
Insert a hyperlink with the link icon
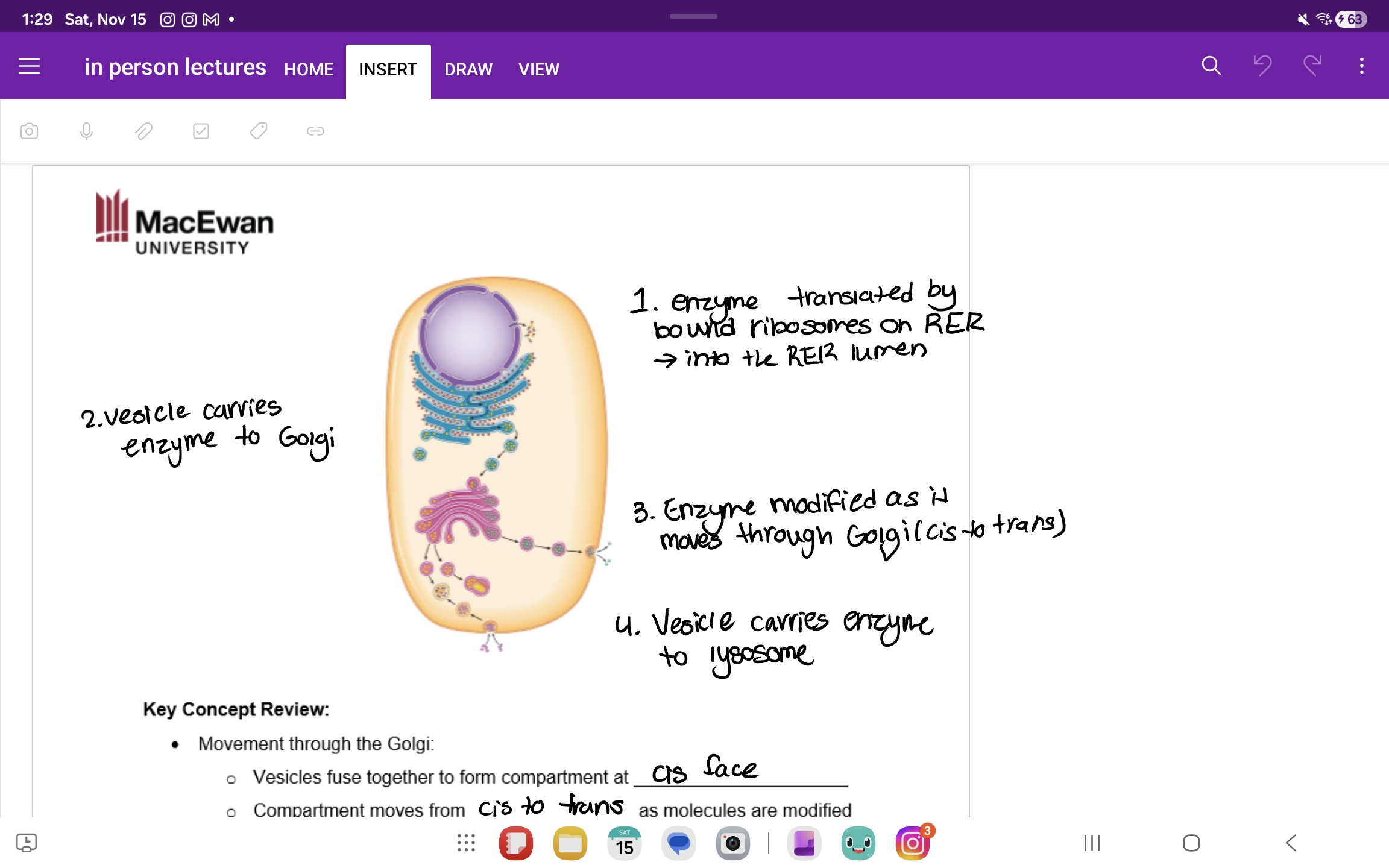[x=315, y=130]
